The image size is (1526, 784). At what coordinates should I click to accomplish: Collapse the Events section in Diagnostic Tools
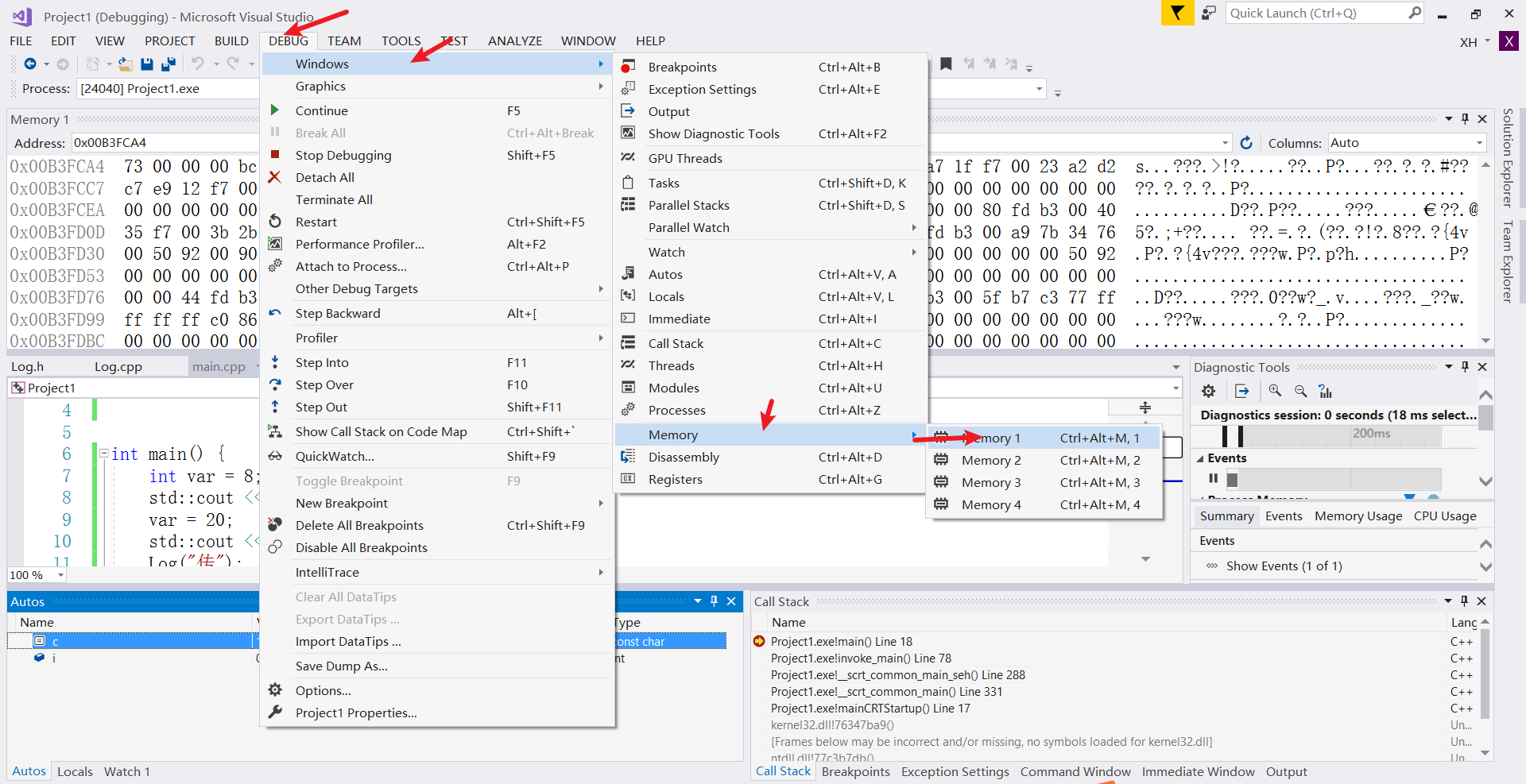1200,458
